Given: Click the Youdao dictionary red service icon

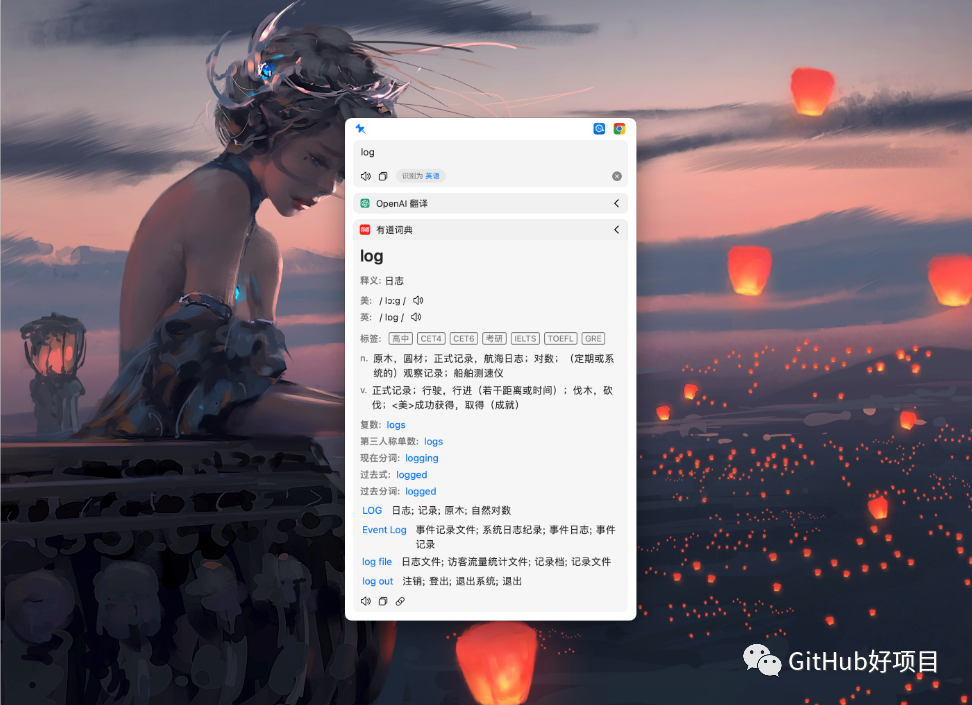Looking at the screenshot, I should pyautogui.click(x=365, y=229).
